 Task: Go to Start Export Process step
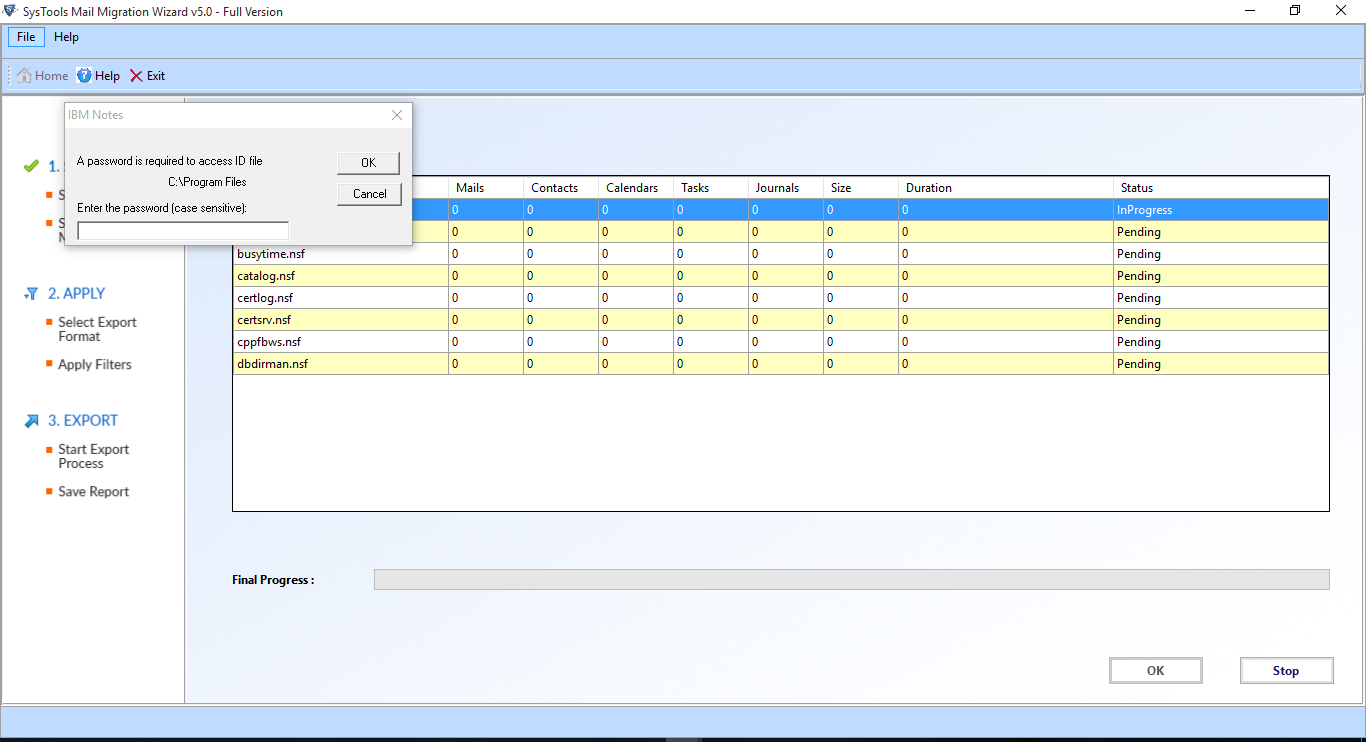tap(93, 456)
